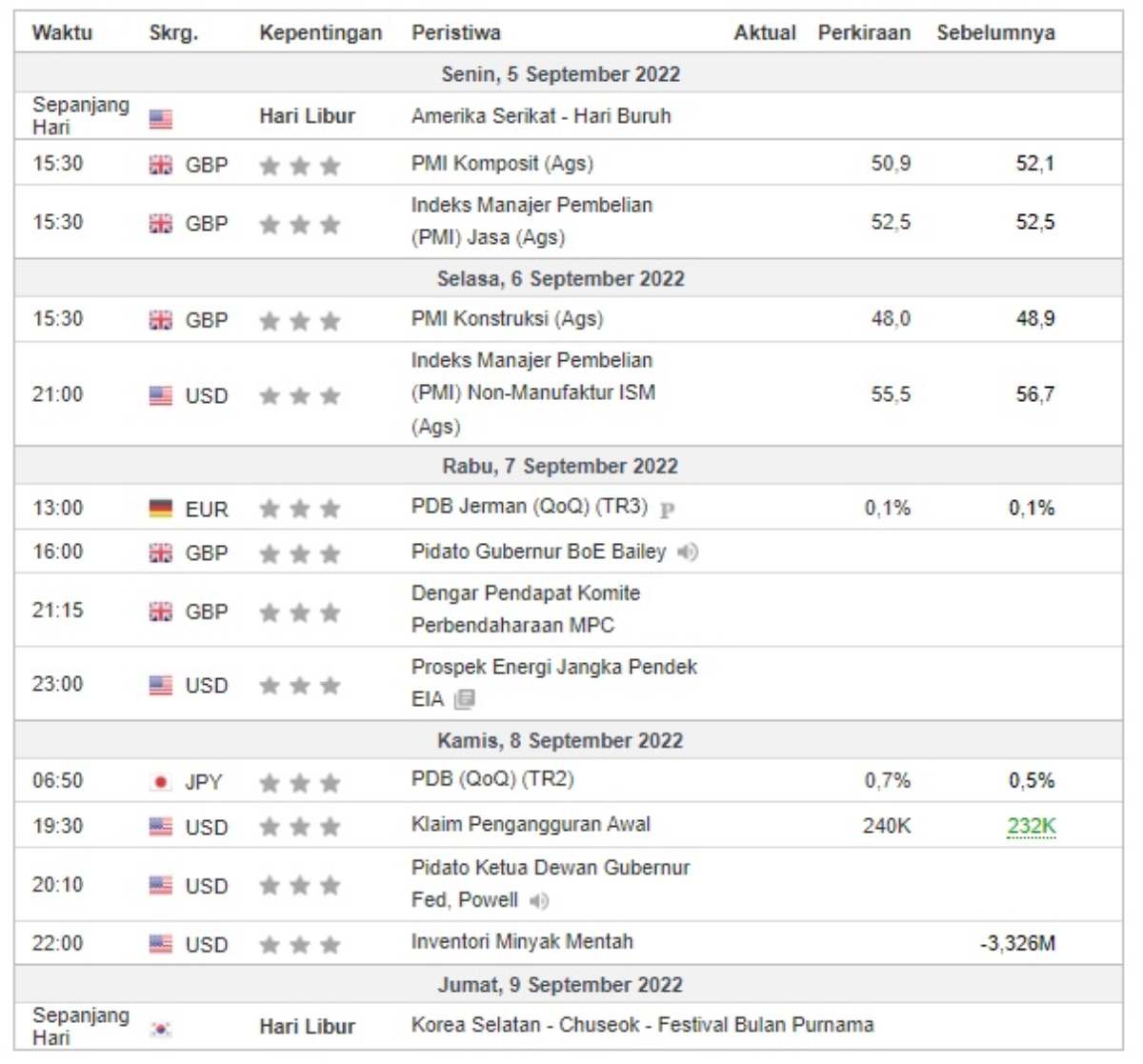The image size is (1143, 1064).
Task: Open PDB Jerman (QoQ) (TR3) event
Action: click(529, 507)
